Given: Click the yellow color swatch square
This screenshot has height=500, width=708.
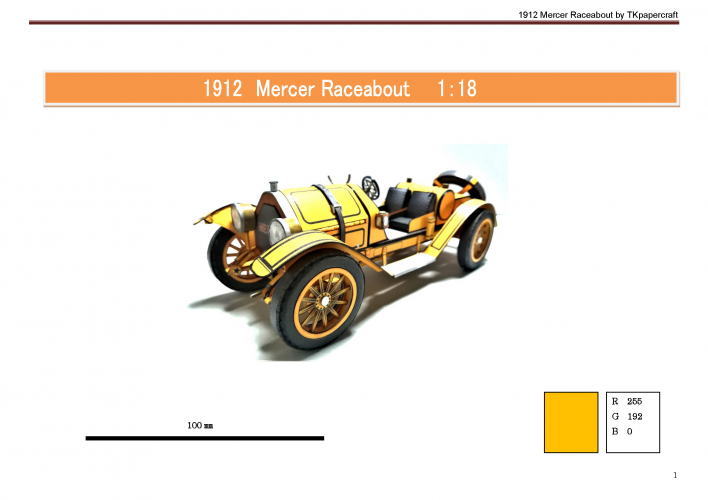Looking at the screenshot, I should point(571,422).
